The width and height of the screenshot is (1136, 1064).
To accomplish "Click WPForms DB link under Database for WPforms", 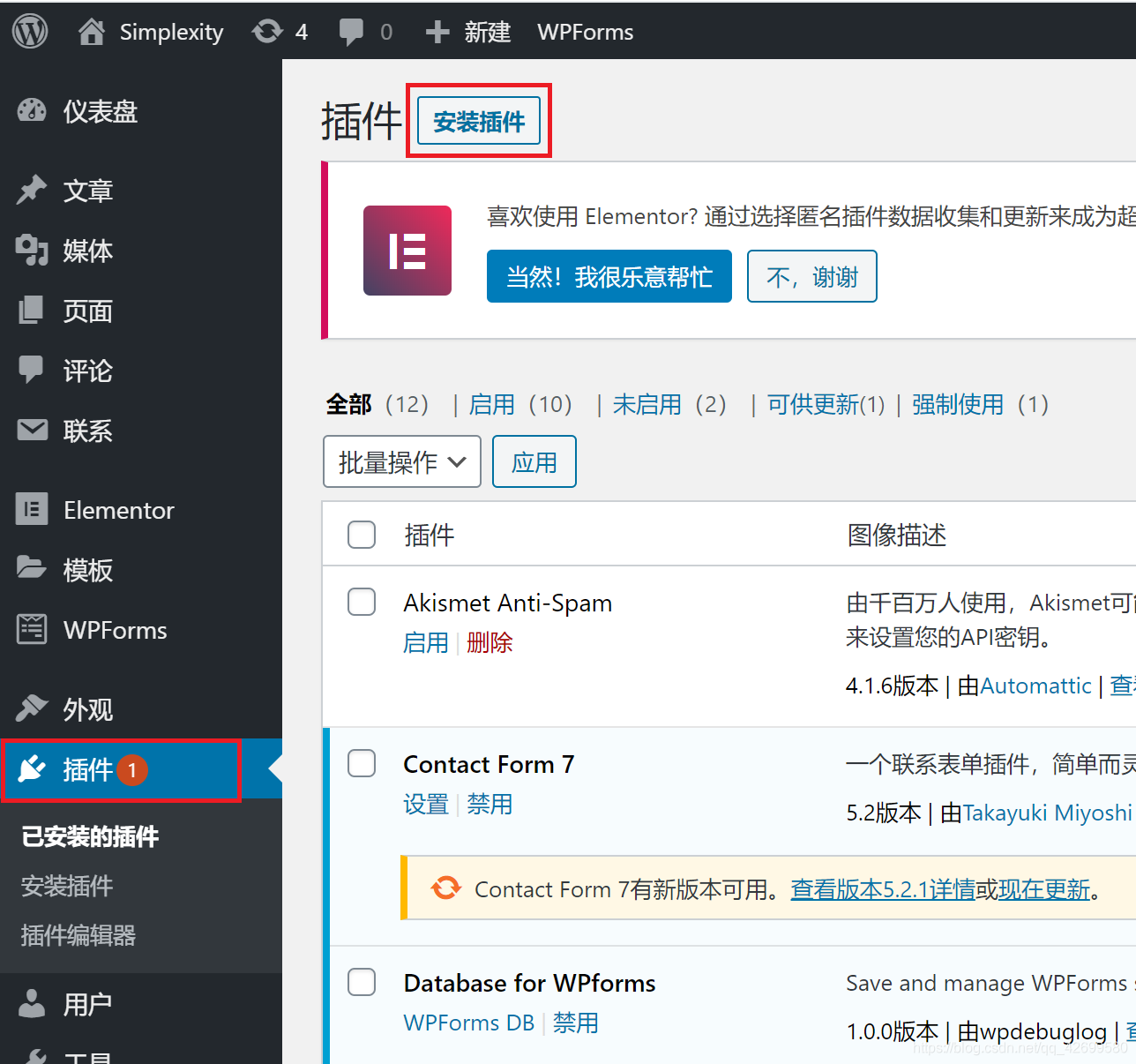I will click(x=469, y=1023).
